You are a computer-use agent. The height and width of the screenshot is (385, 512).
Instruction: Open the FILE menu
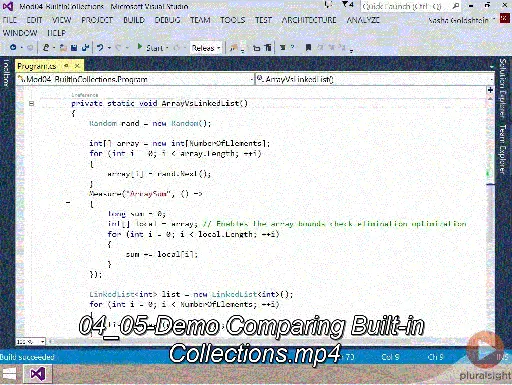coord(10,20)
